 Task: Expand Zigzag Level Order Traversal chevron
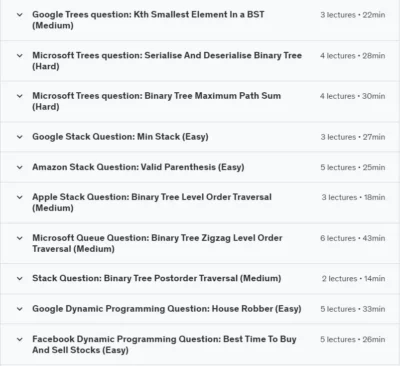coord(20,238)
